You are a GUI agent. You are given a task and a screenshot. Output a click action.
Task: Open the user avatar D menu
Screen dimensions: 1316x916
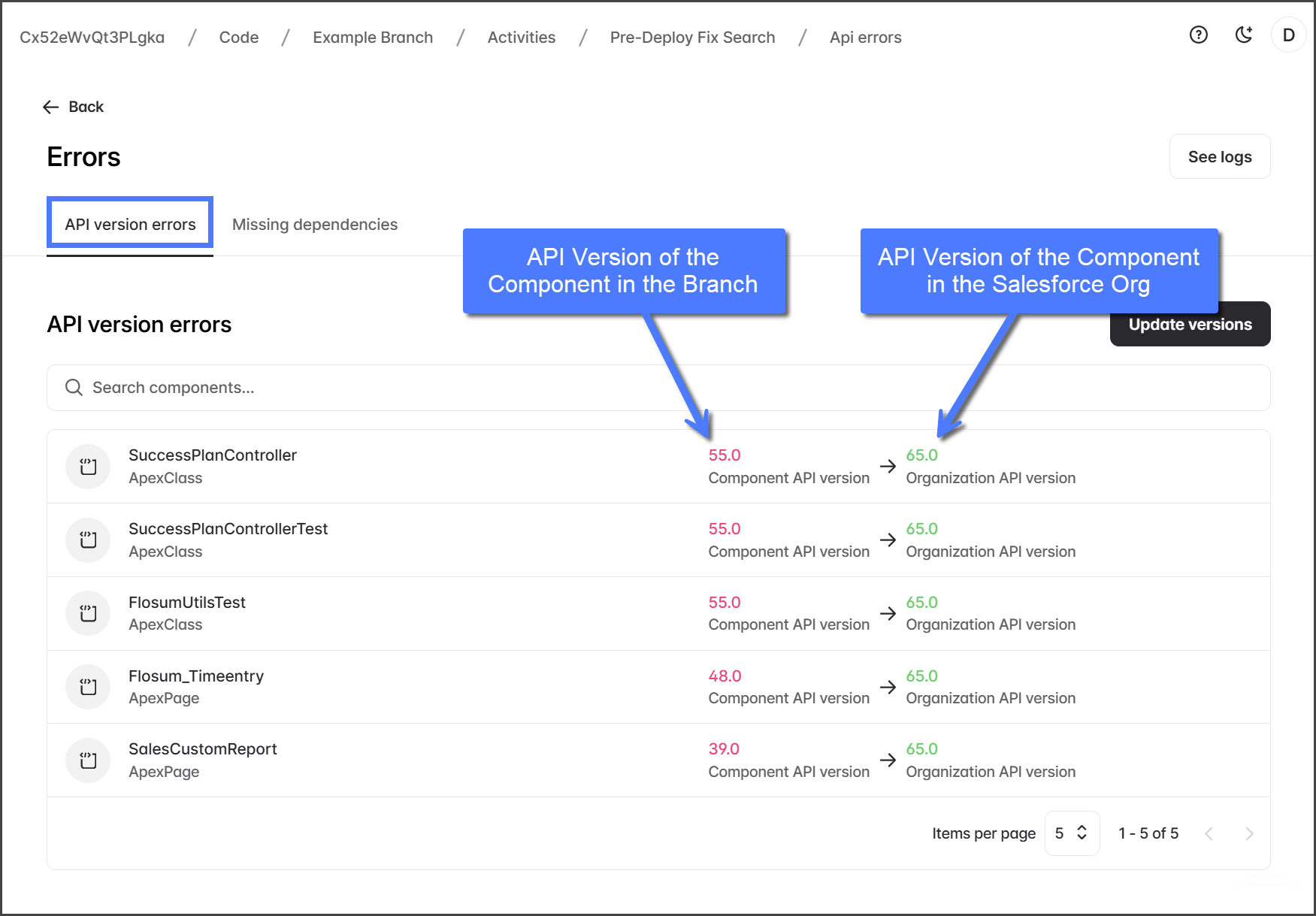pos(1288,35)
